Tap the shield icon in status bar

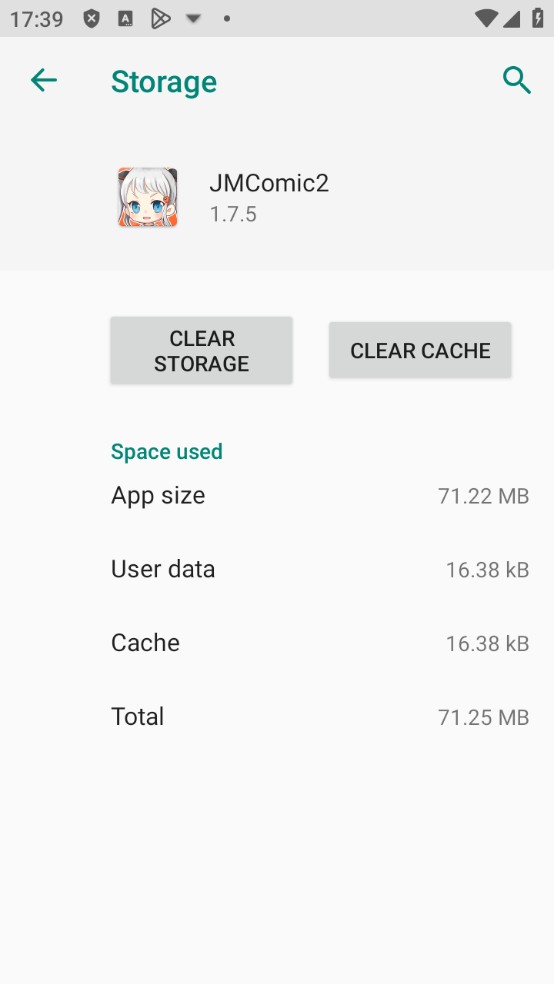[92, 19]
